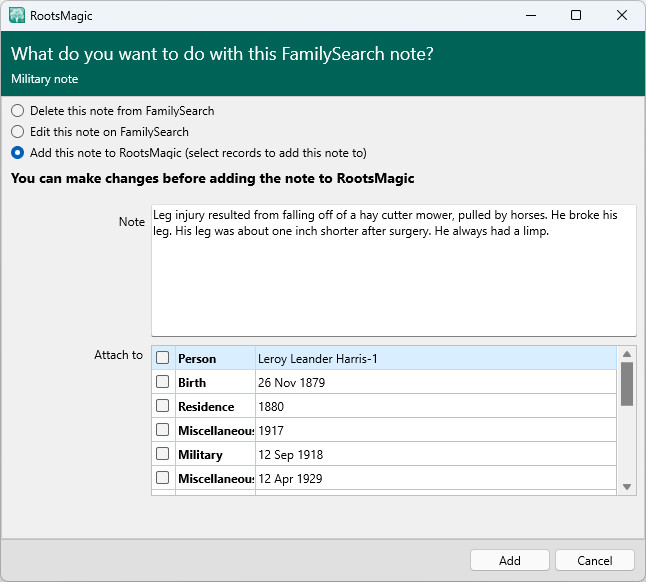Click the Cancel button
This screenshot has height=582, width=646.
[x=595, y=561]
